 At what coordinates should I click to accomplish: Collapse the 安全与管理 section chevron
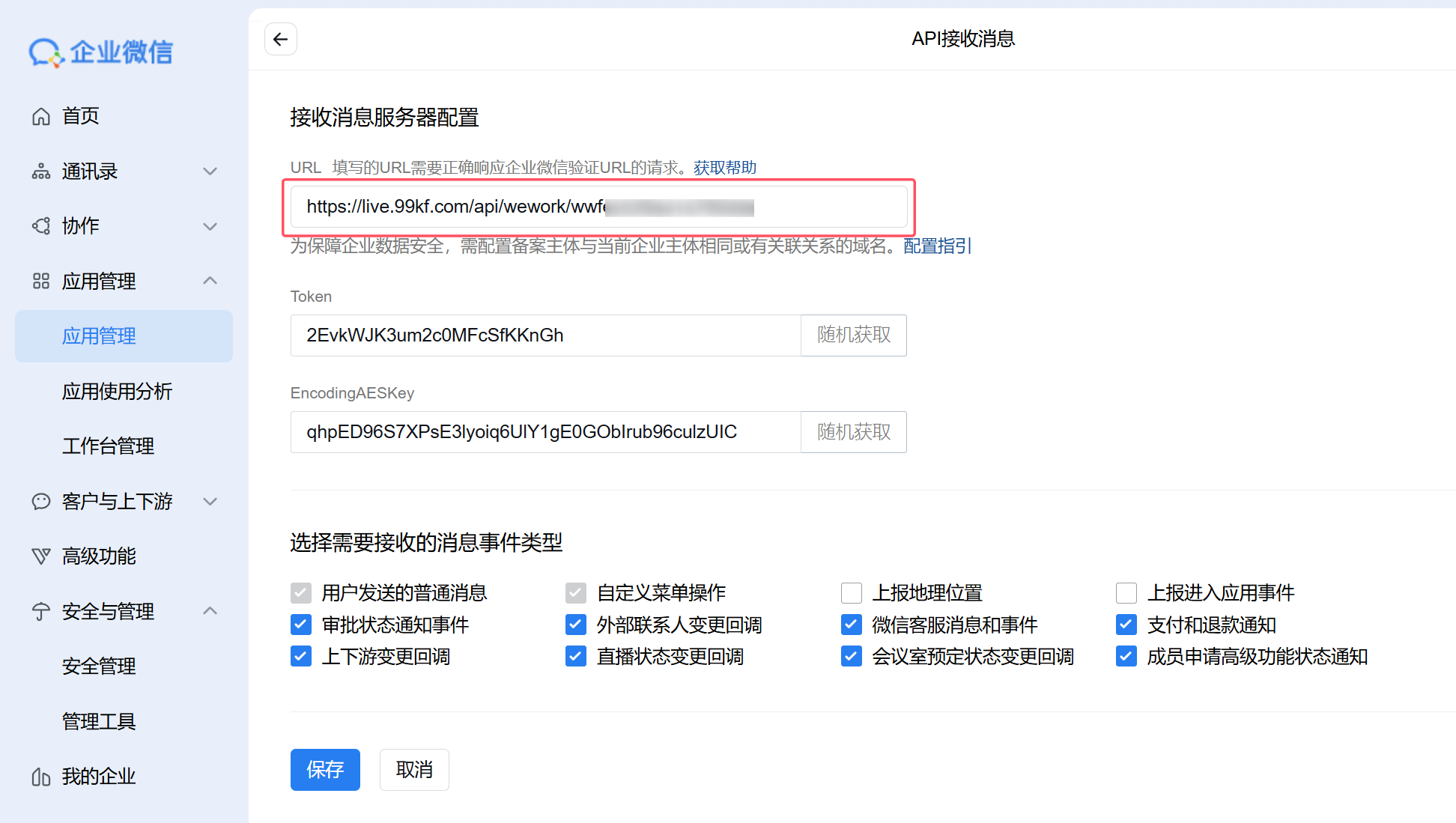pyautogui.click(x=210, y=611)
